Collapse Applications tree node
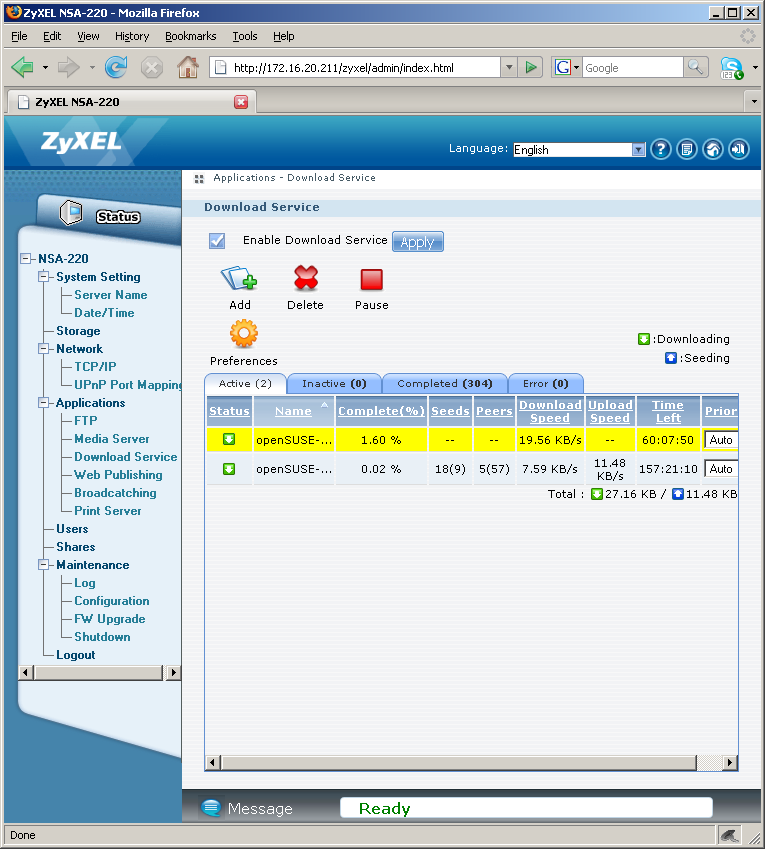This screenshot has width=765, height=849. [x=43, y=403]
